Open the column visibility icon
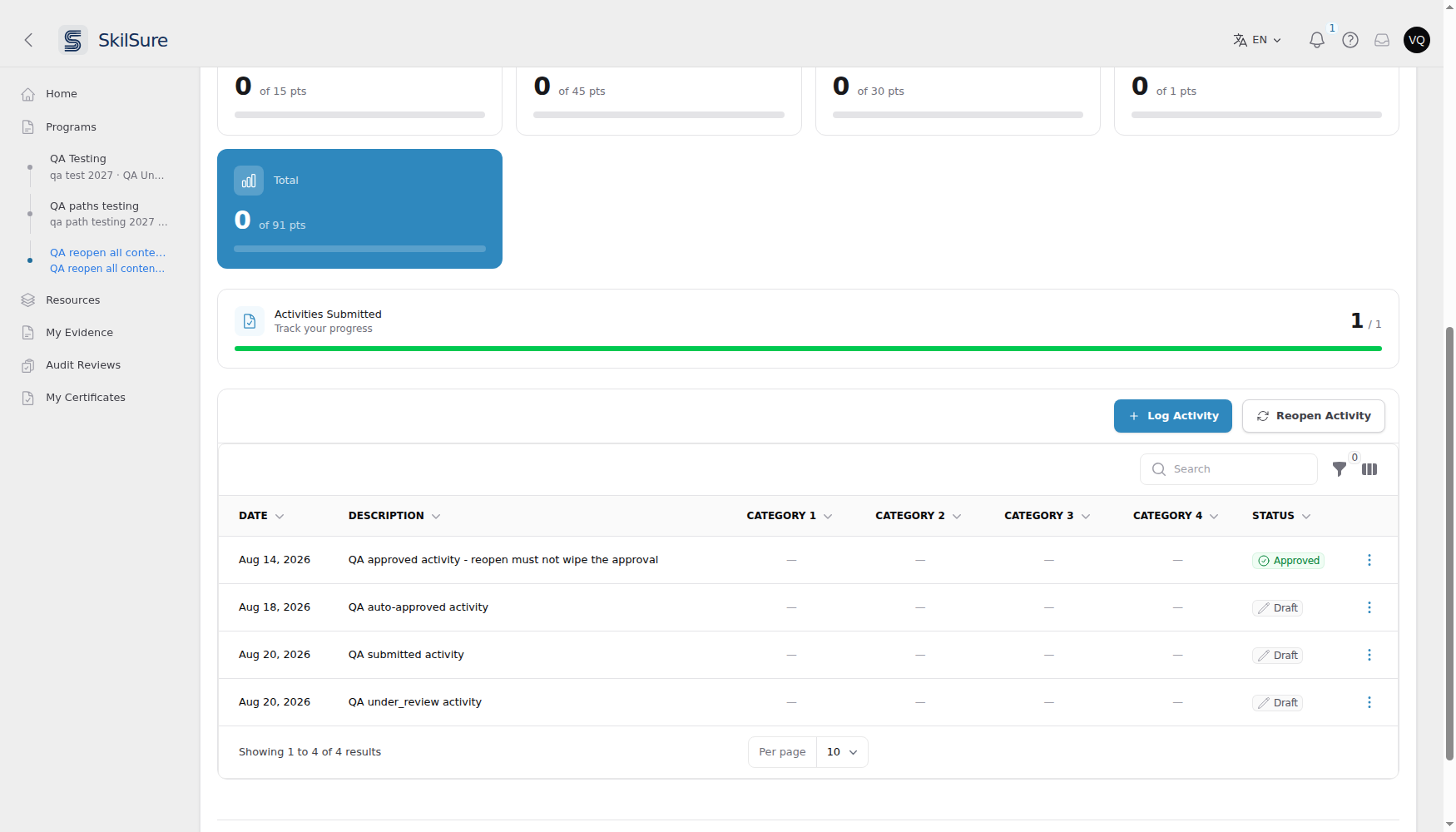 pos(1369,469)
